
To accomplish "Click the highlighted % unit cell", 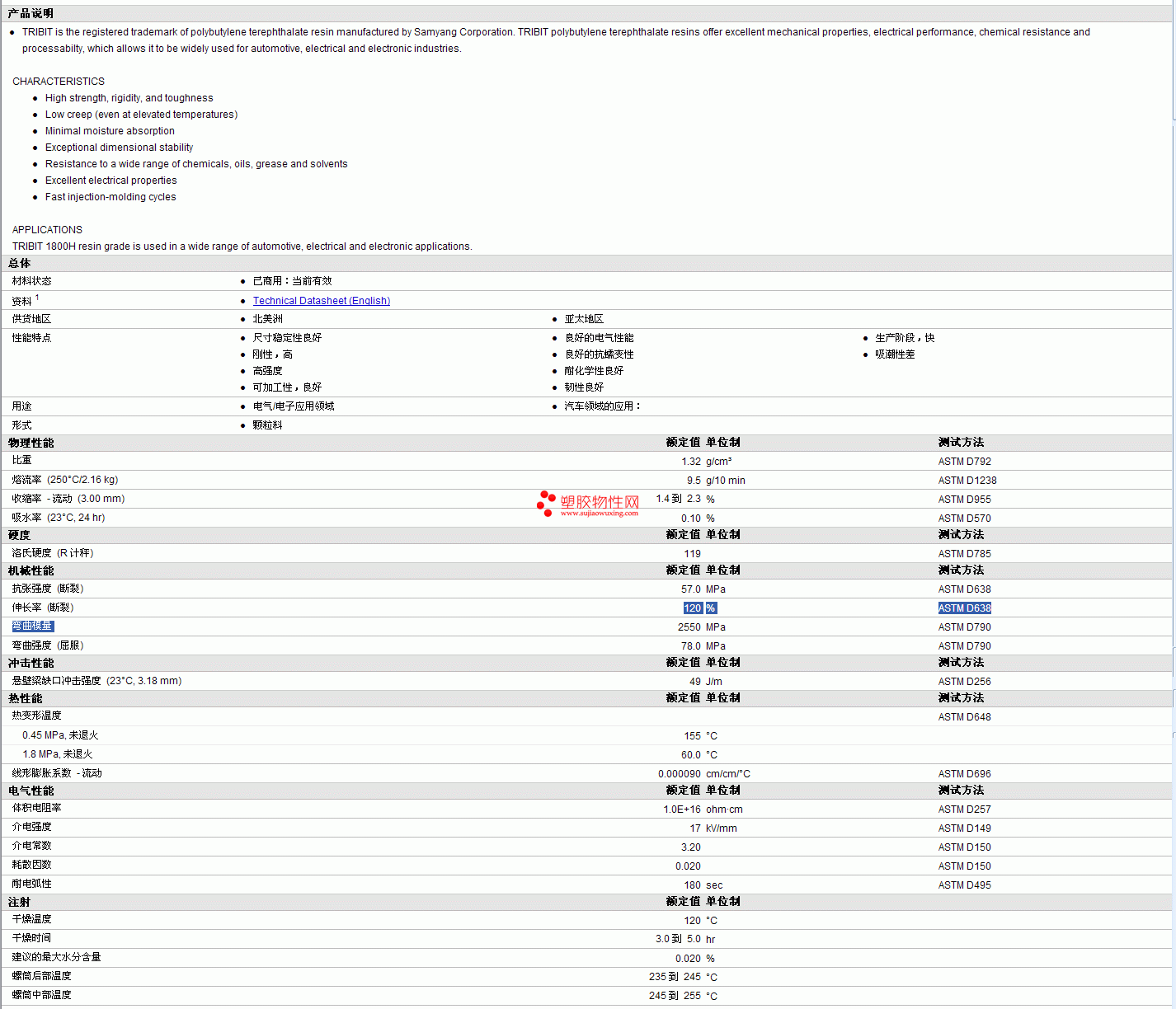I will [711, 608].
